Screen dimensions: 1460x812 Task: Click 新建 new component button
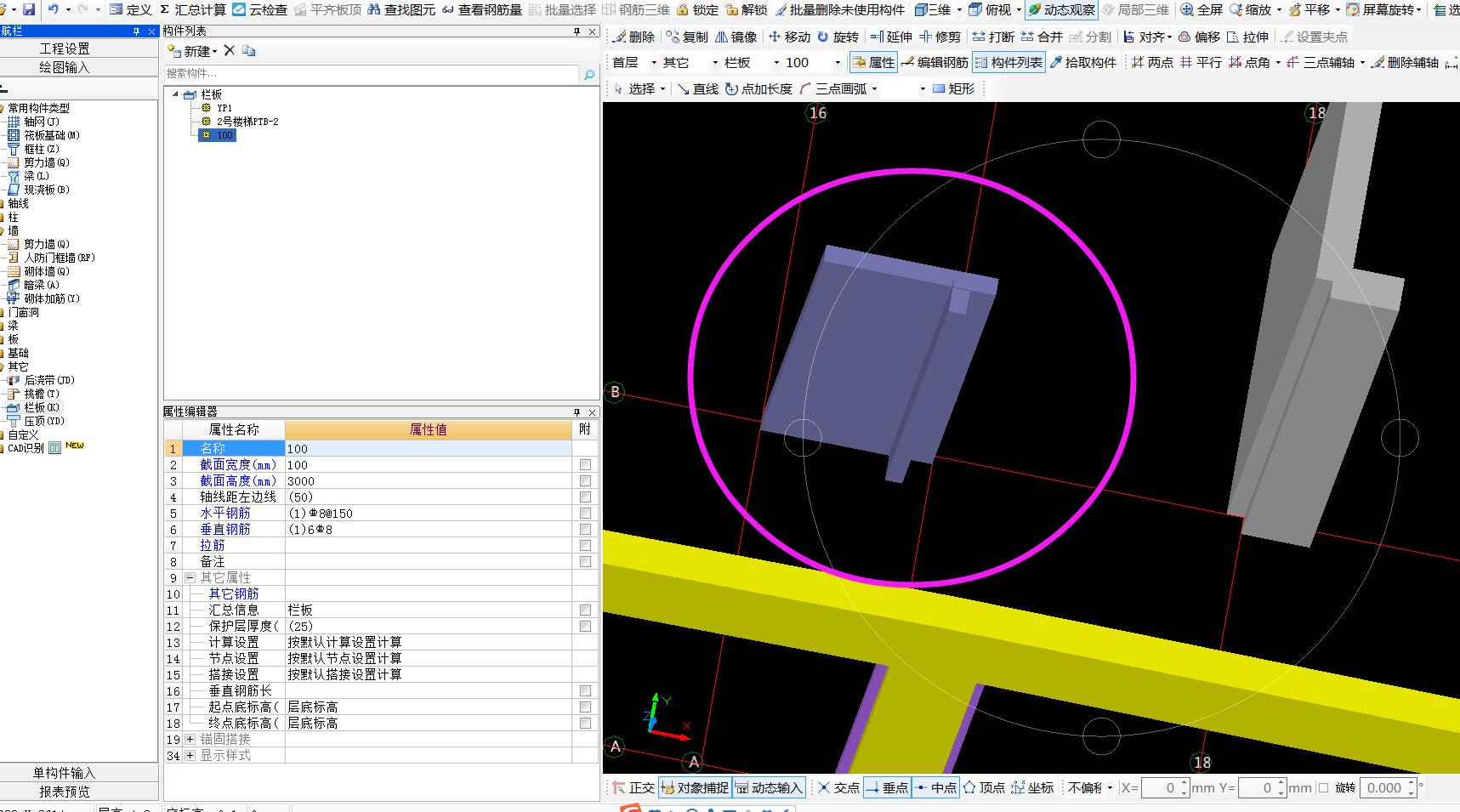(192, 51)
